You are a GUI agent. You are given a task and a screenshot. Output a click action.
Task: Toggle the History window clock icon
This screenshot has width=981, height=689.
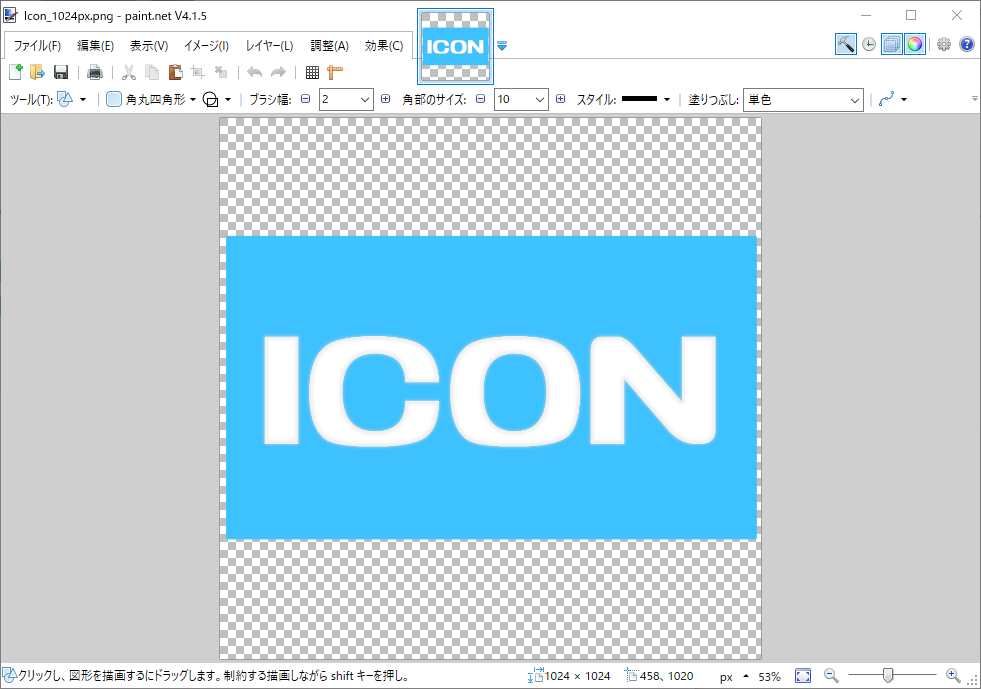869,44
